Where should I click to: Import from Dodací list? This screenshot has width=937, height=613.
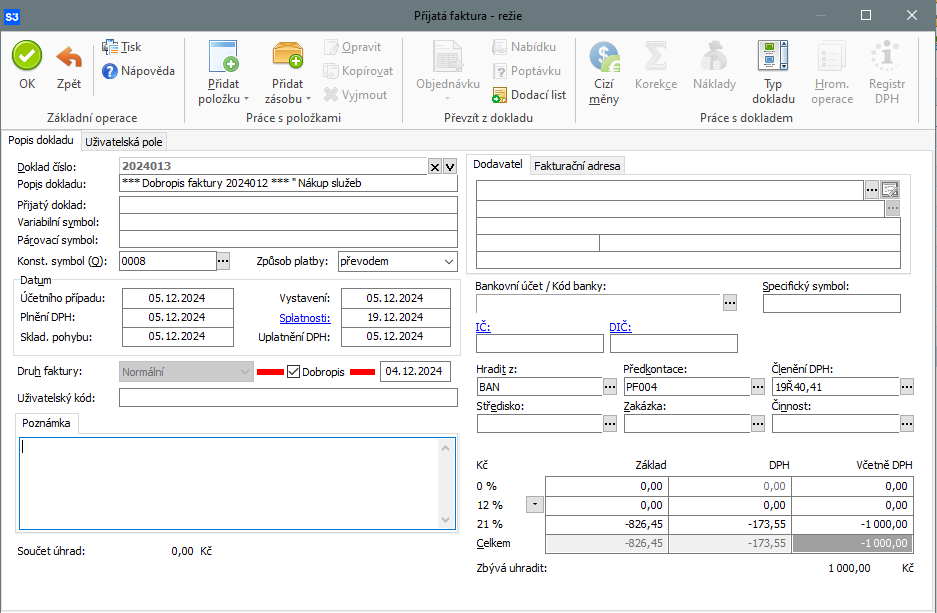point(529,95)
